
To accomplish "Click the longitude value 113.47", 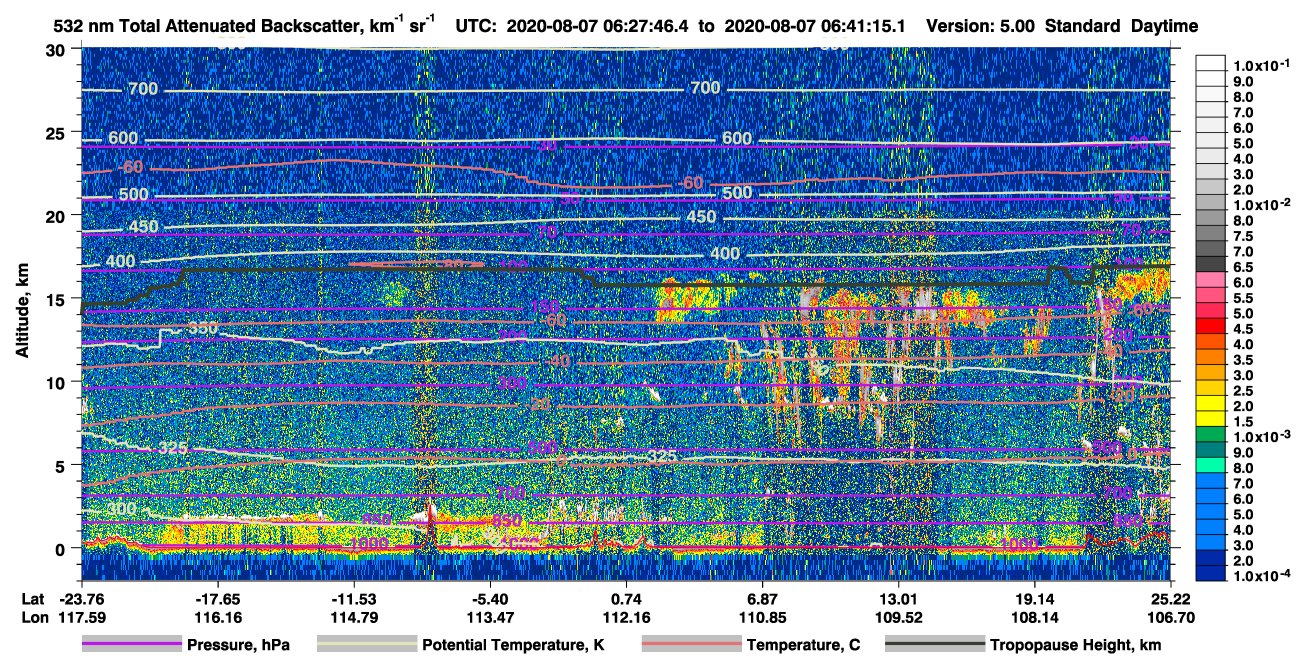I will [490, 617].
